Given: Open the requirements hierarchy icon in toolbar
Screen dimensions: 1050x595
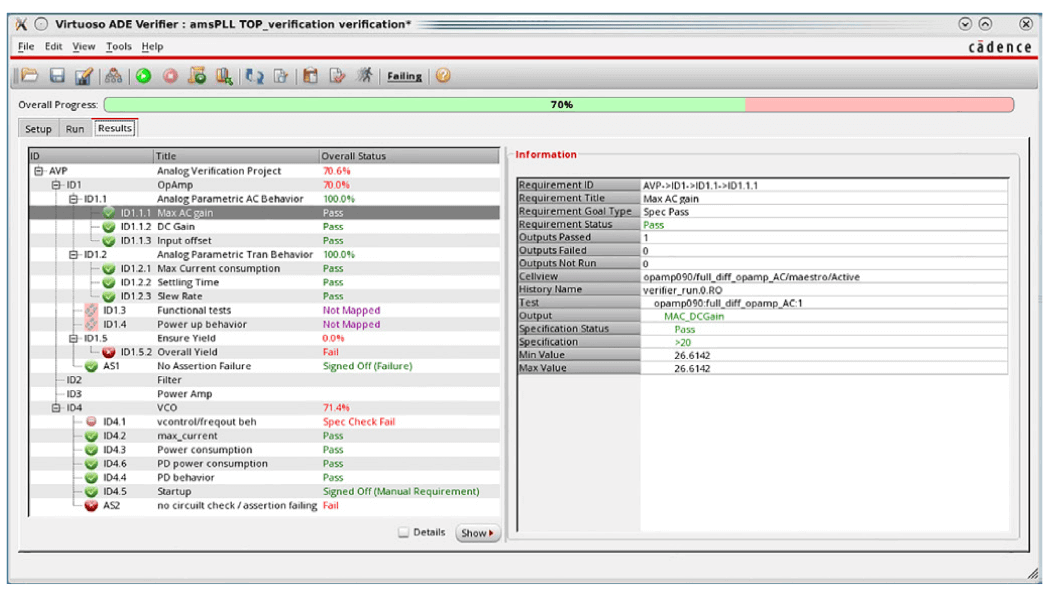Looking at the screenshot, I should tap(113, 76).
